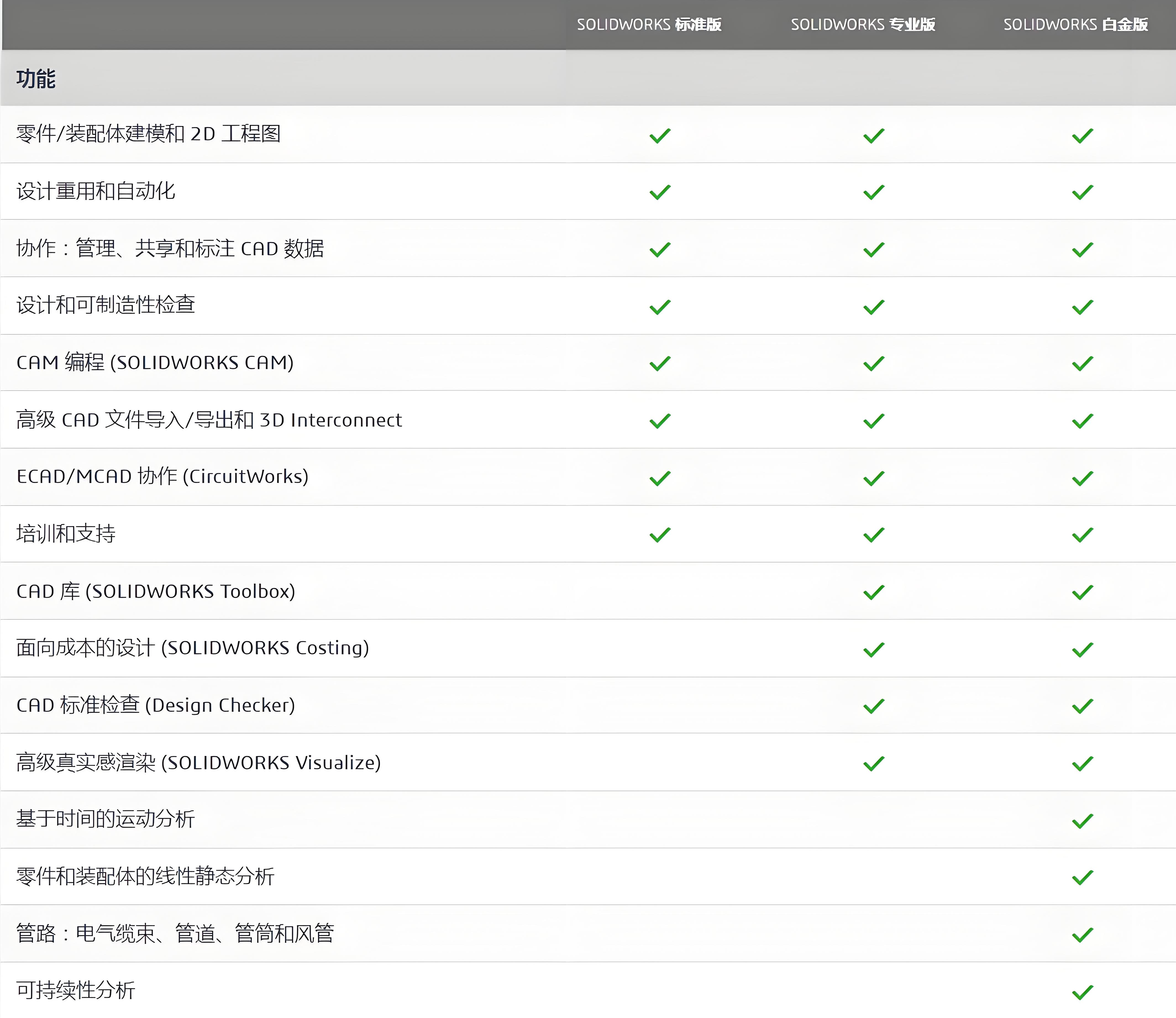Click 白金版 checkmark for 线性静态分析

click(1083, 878)
